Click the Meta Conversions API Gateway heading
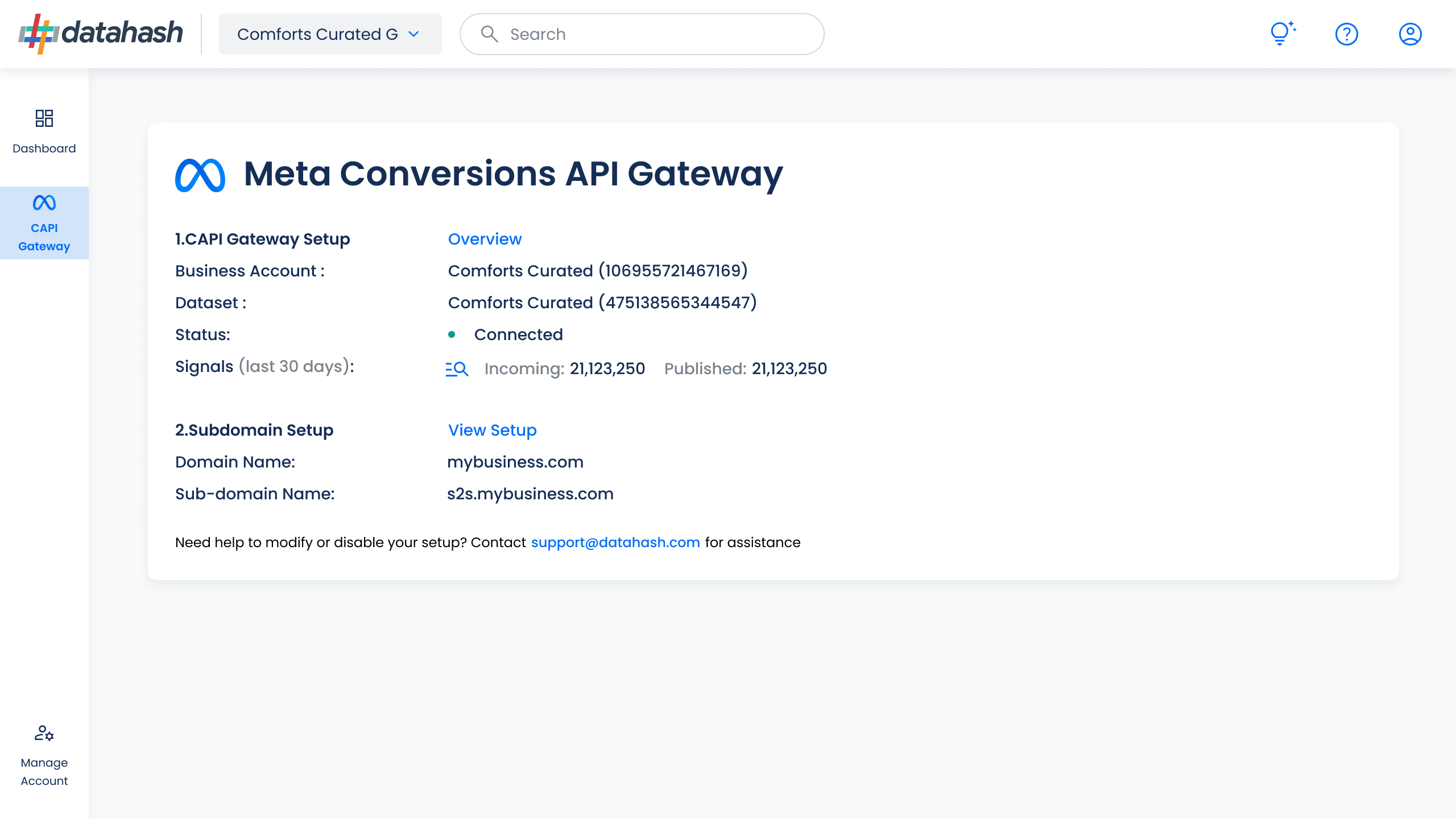This screenshot has height=819, width=1456. [x=513, y=173]
